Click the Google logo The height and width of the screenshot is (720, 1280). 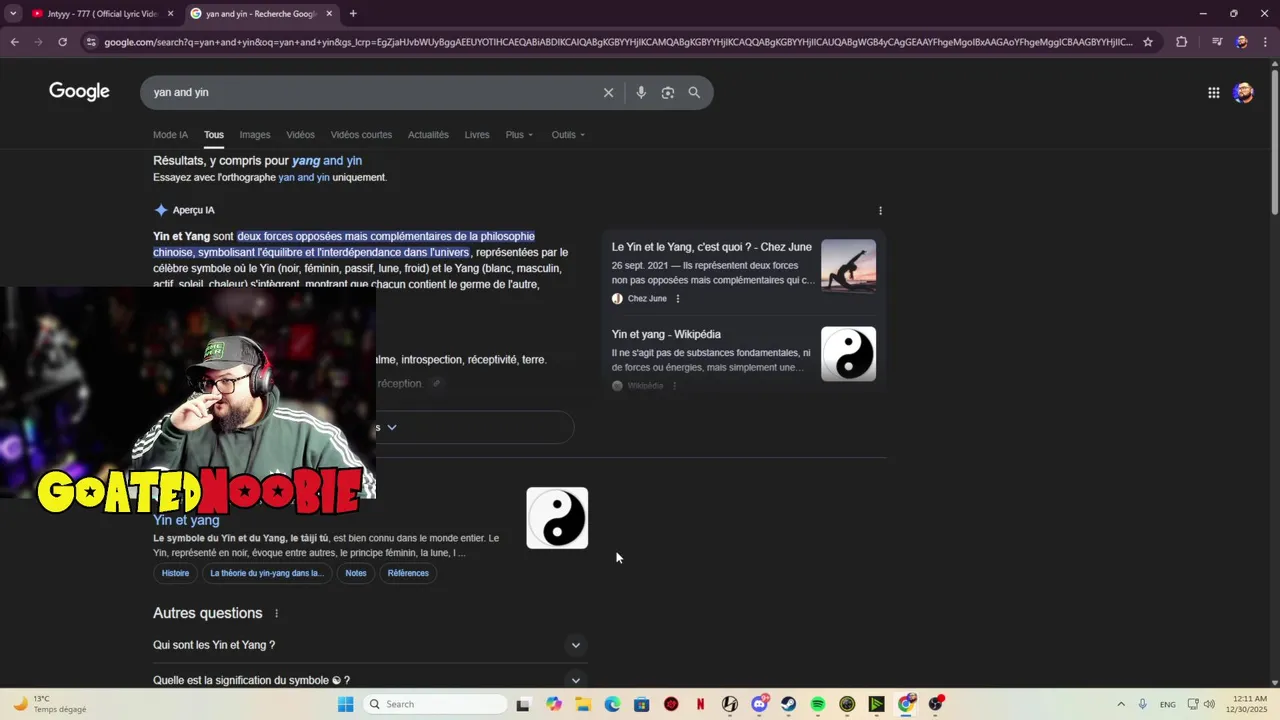tap(79, 92)
